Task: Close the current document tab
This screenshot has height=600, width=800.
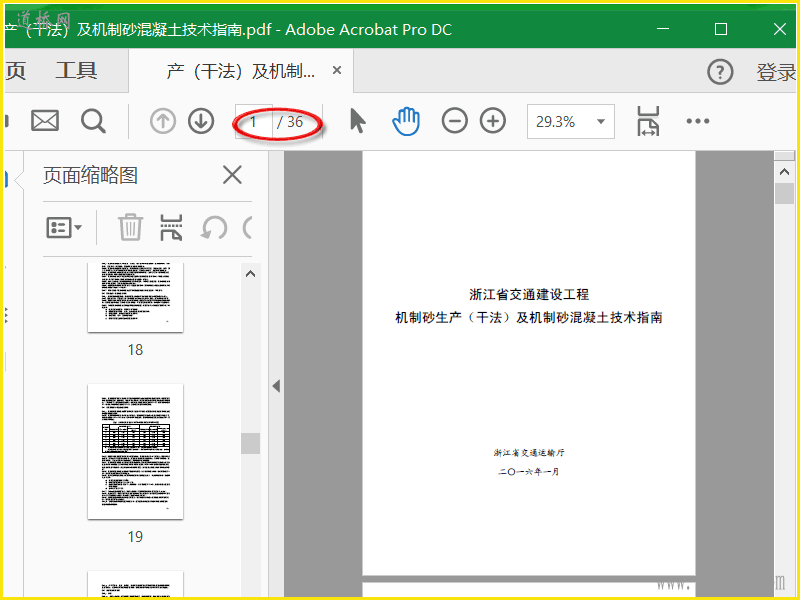Action: 337,70
